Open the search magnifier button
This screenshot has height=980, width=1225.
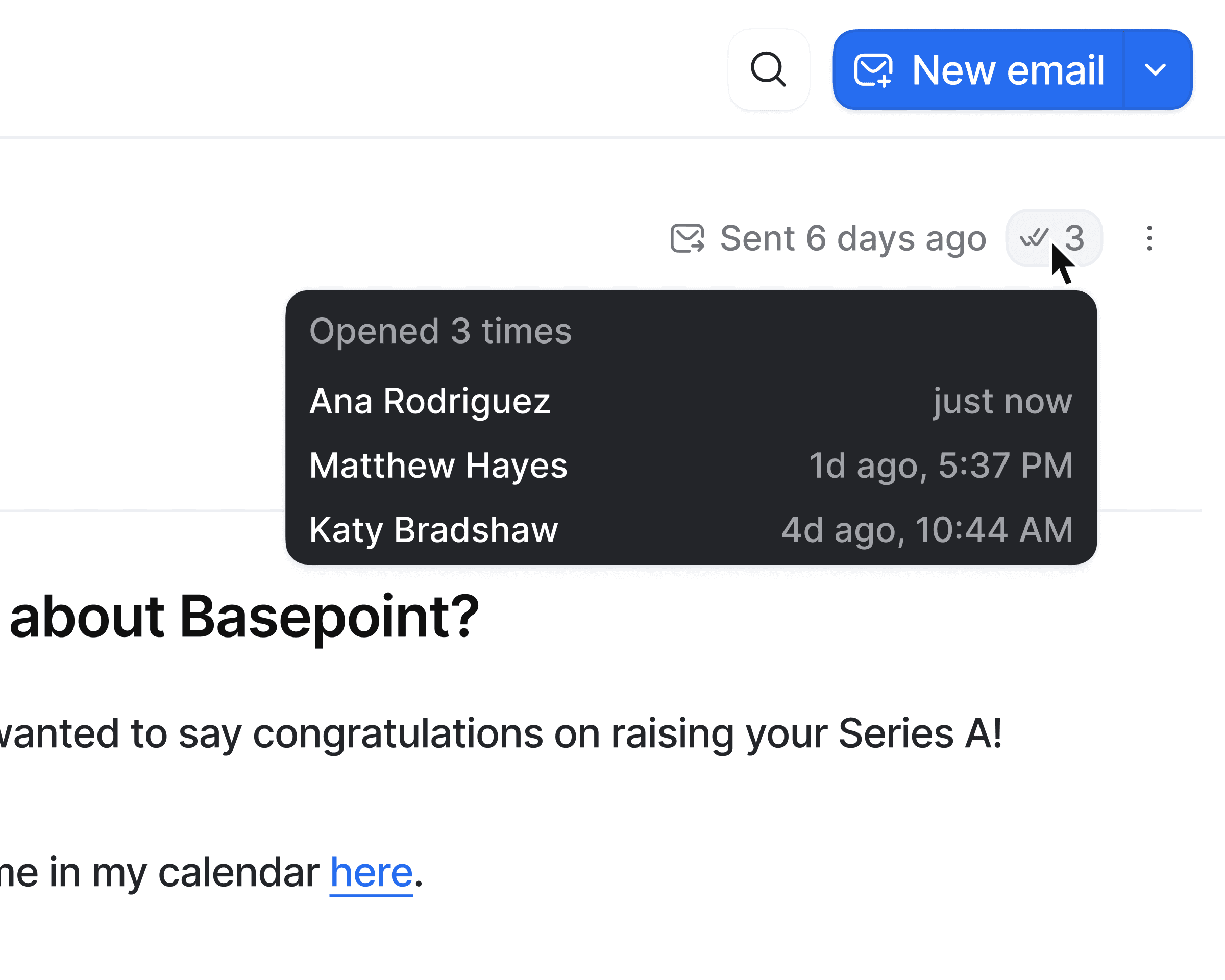pos(768,69)
